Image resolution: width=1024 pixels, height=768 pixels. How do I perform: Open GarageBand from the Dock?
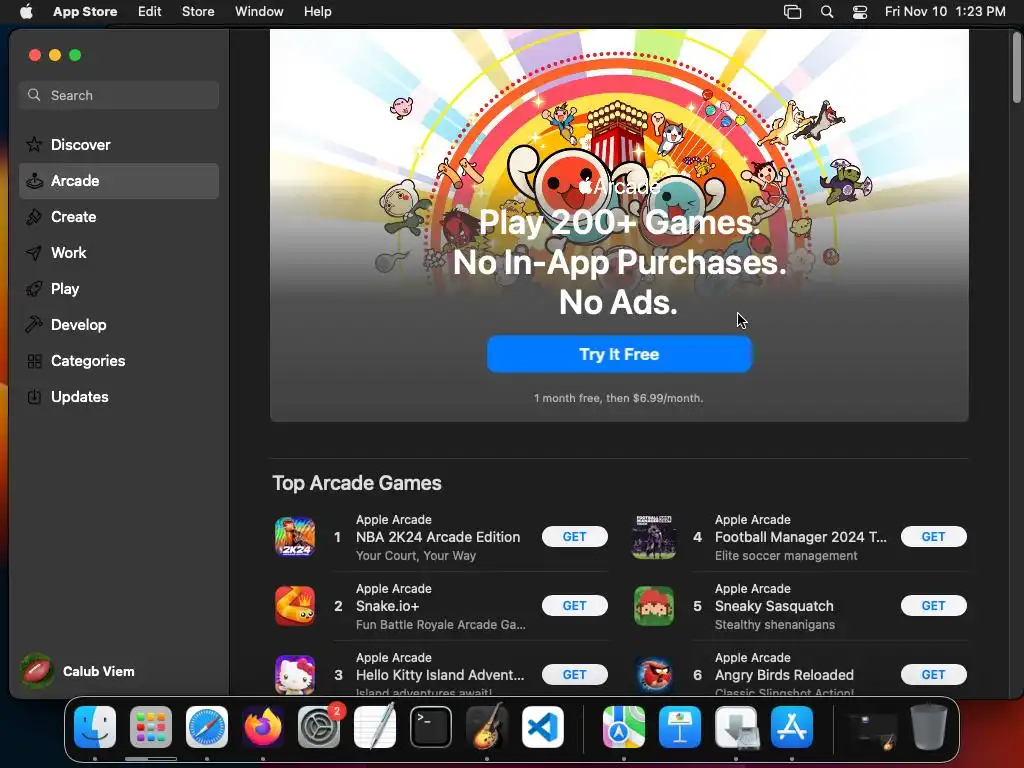[487, 727]
